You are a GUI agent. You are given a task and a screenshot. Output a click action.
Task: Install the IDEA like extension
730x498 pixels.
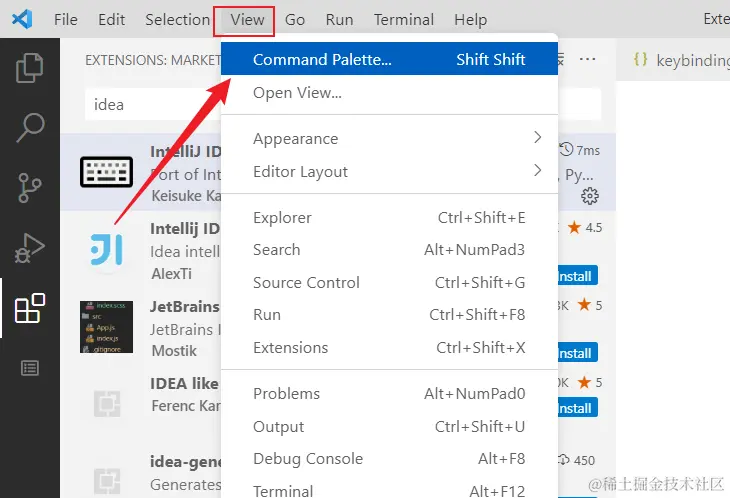(x=577, y=408)
